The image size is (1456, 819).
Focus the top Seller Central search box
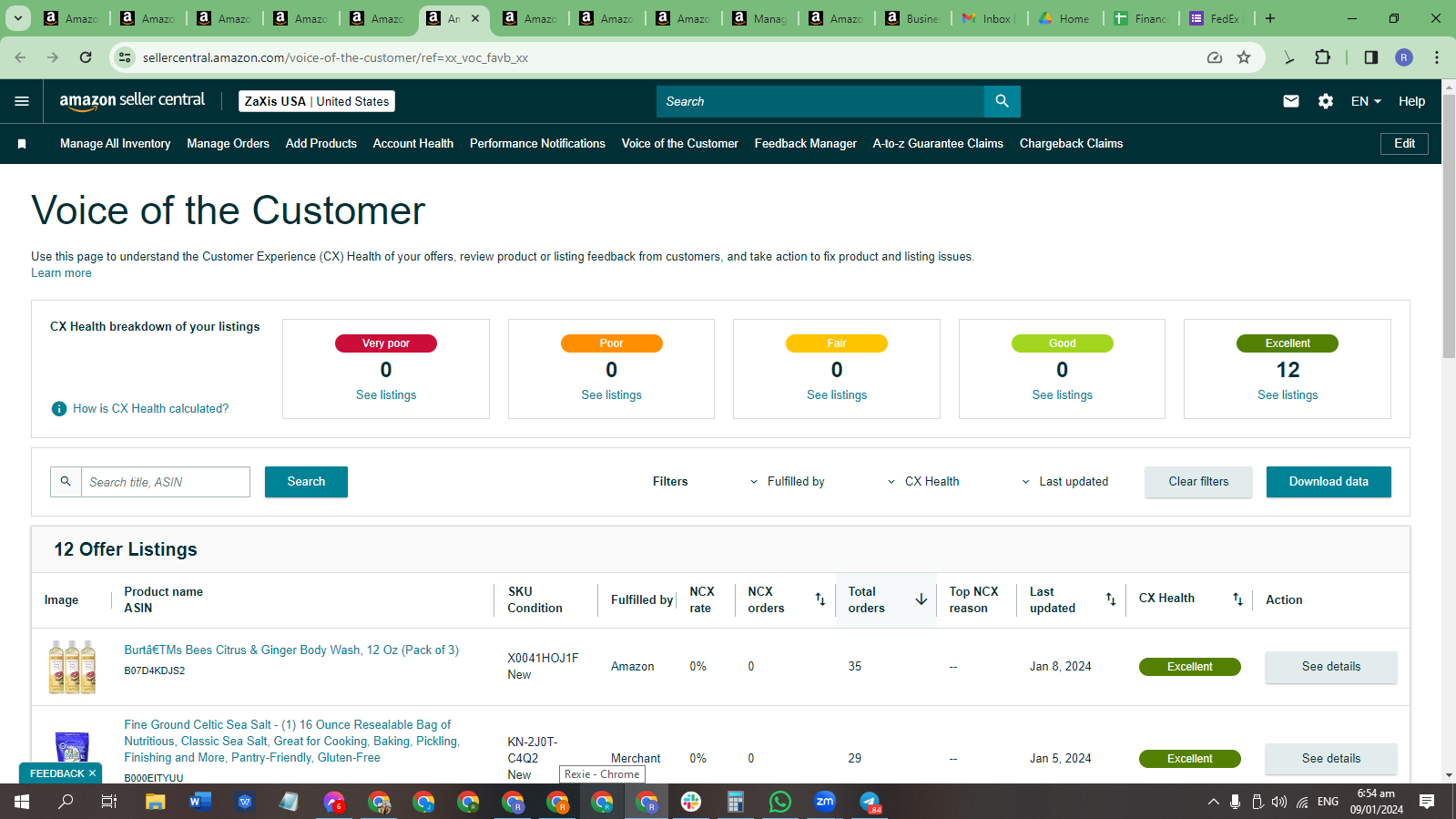coord(820,101)
